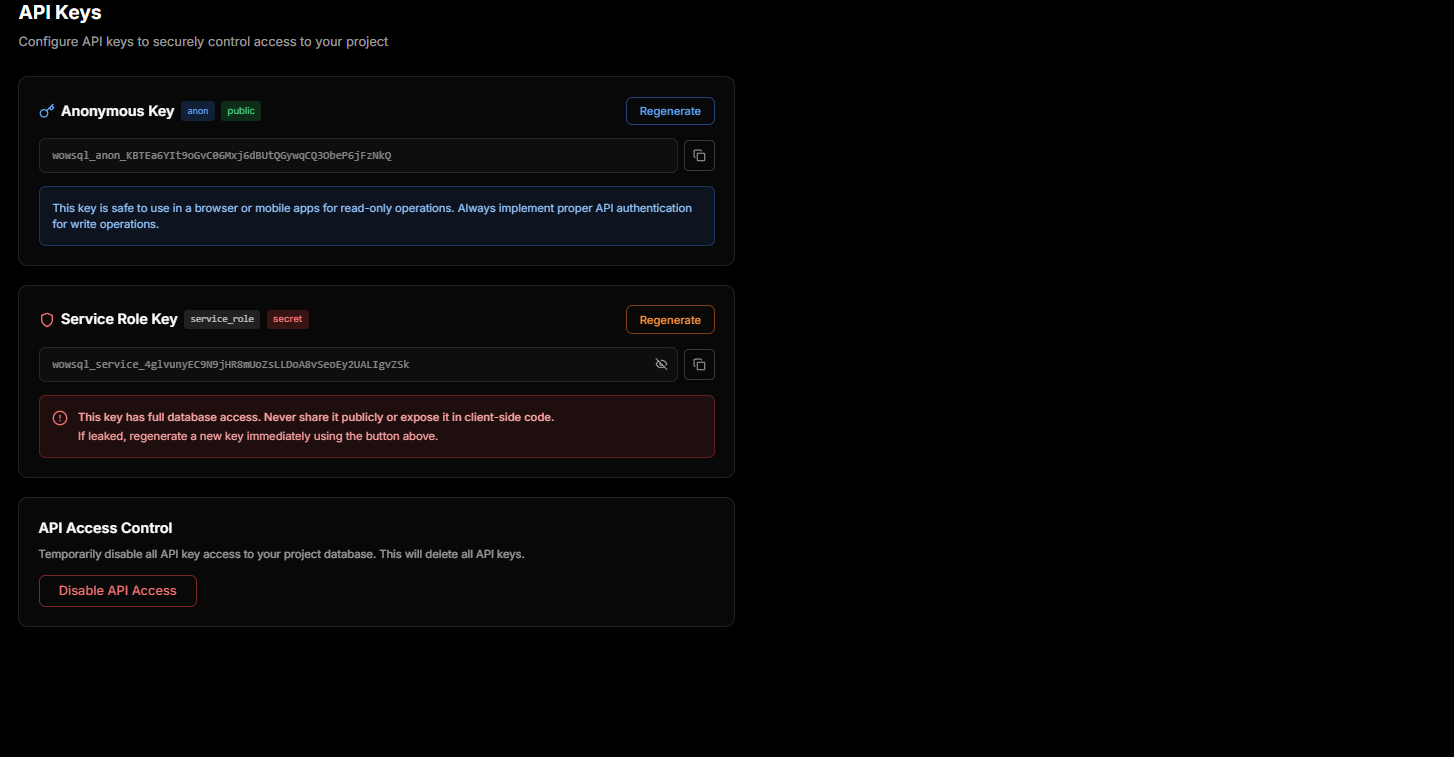Click the red full database access warning

(x=377, y=426)
